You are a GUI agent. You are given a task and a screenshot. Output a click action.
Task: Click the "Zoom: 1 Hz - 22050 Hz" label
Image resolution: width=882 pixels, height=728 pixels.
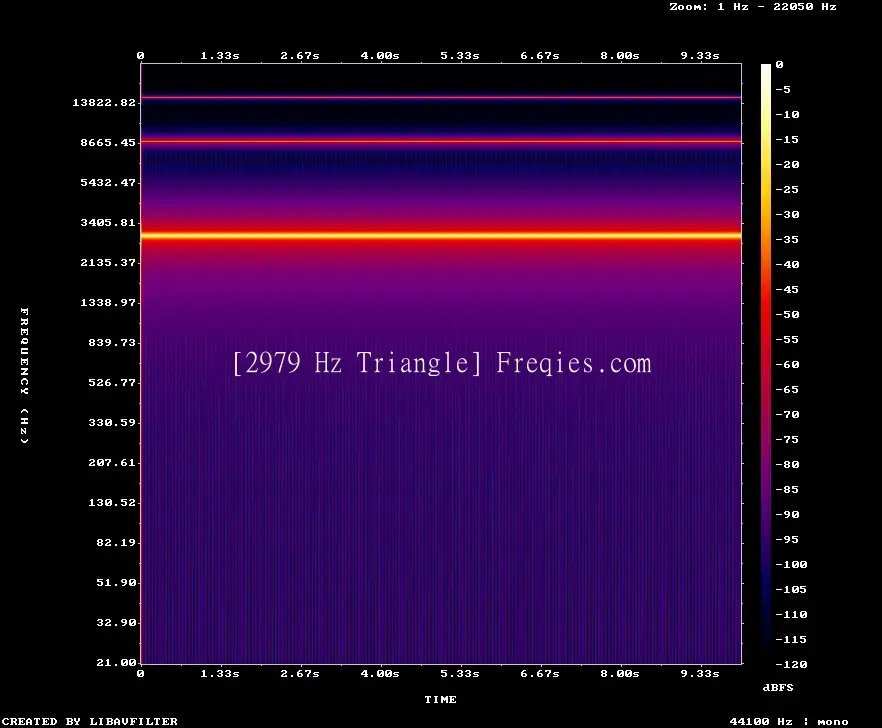(753, 7)
